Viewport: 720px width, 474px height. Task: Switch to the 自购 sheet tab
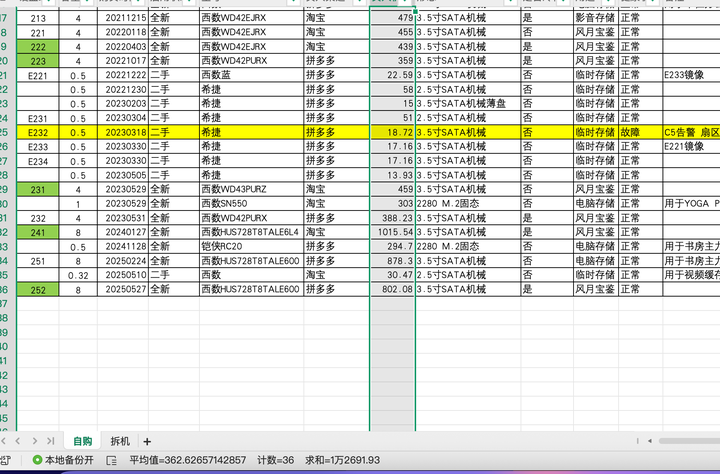[83, 441]
